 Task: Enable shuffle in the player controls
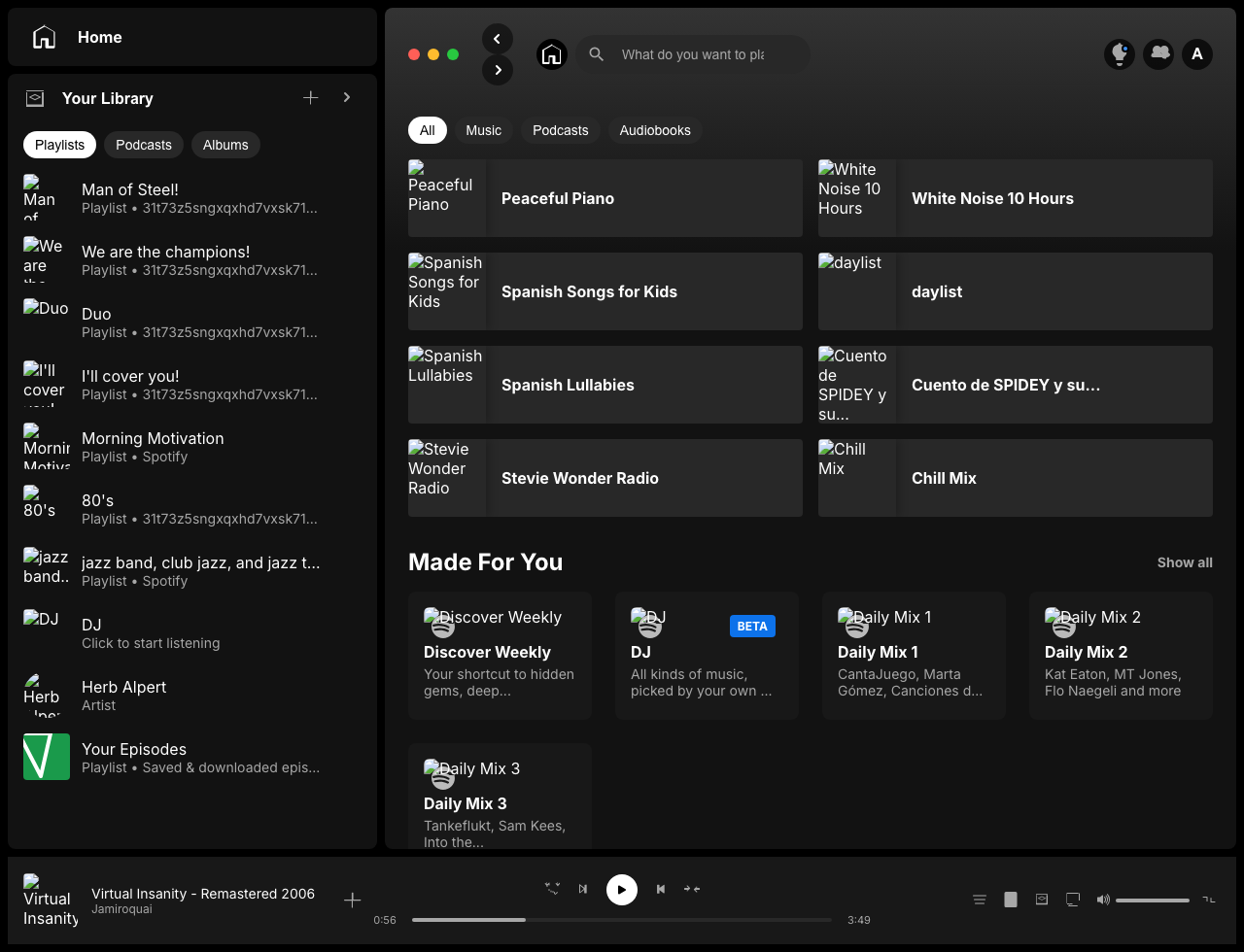tap(552, 889)
